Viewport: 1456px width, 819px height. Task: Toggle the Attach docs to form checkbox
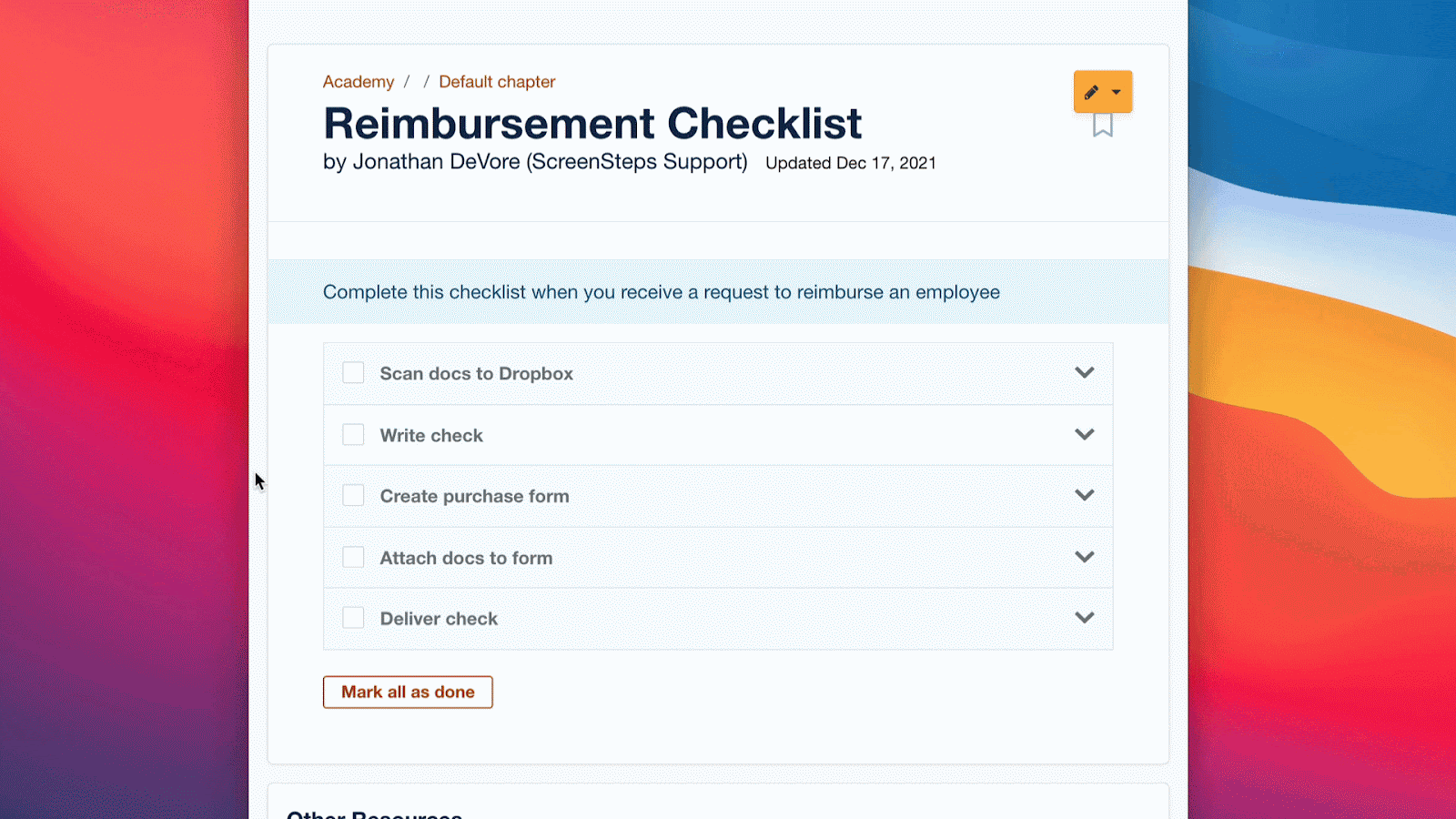(353, 558)
